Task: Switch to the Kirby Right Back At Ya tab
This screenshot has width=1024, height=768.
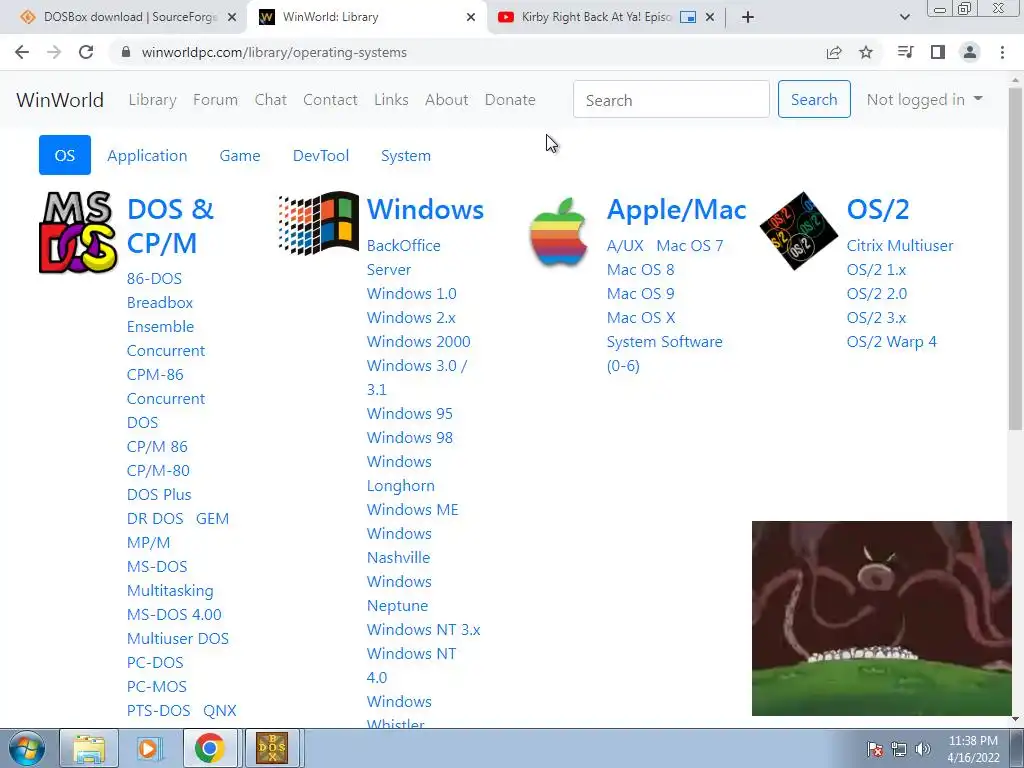Action: click(596, 17)
